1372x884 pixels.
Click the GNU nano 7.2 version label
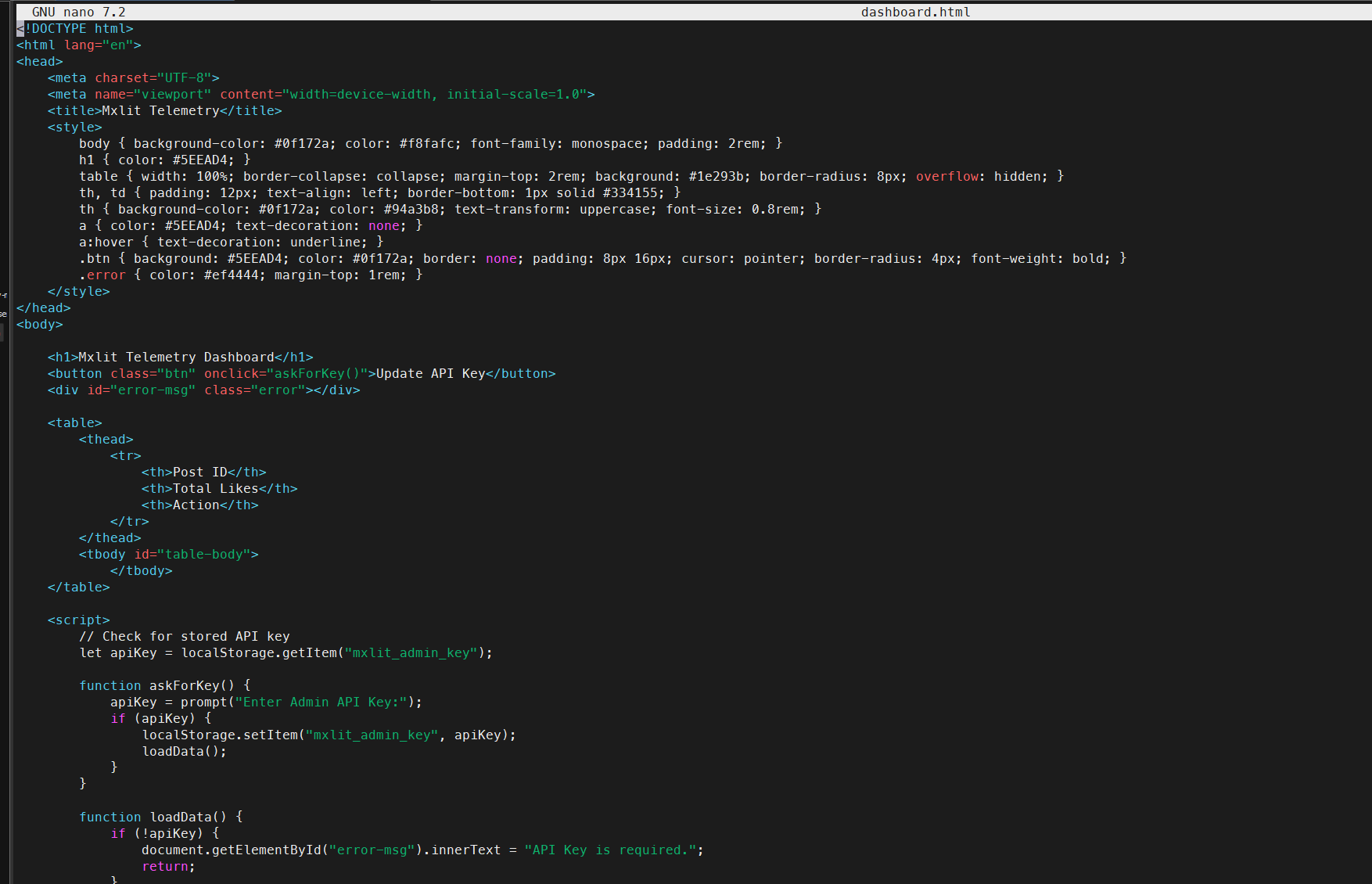(x=78, y=13)
